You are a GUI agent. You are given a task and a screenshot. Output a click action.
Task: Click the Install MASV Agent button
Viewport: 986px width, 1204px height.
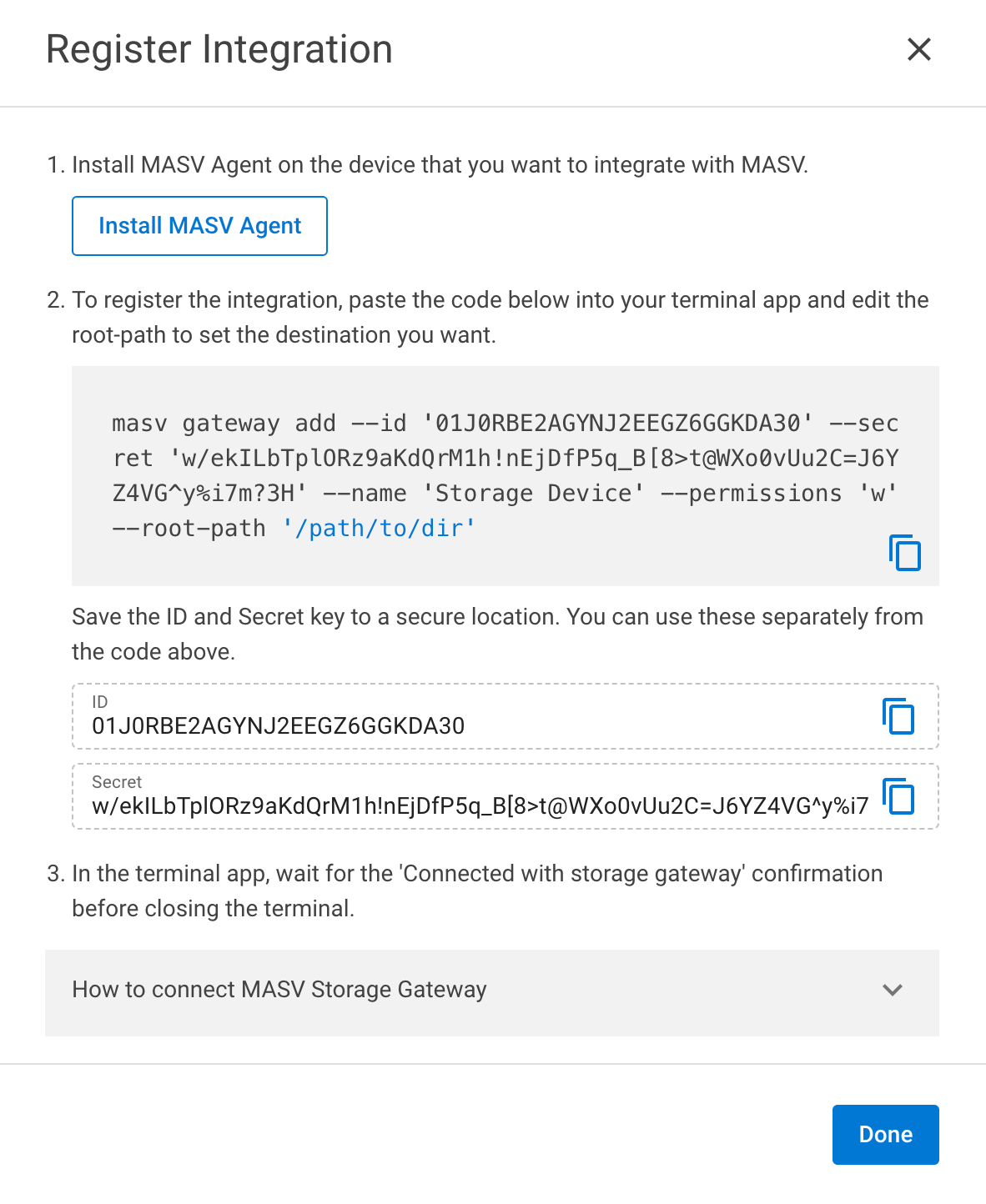(199, 225)
